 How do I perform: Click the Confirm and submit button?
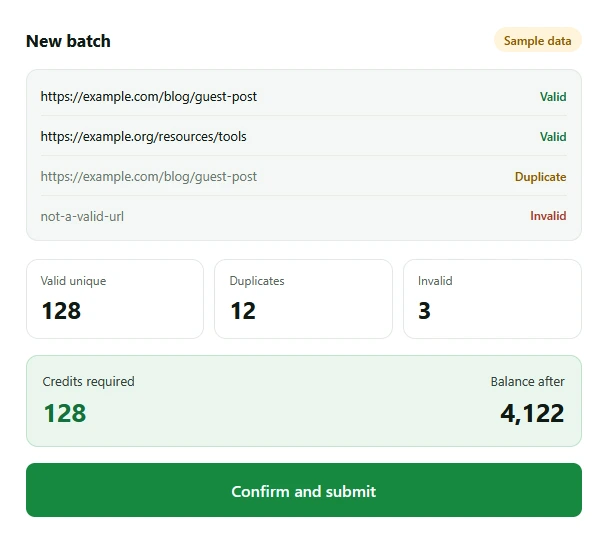click(x=304, y=490)
